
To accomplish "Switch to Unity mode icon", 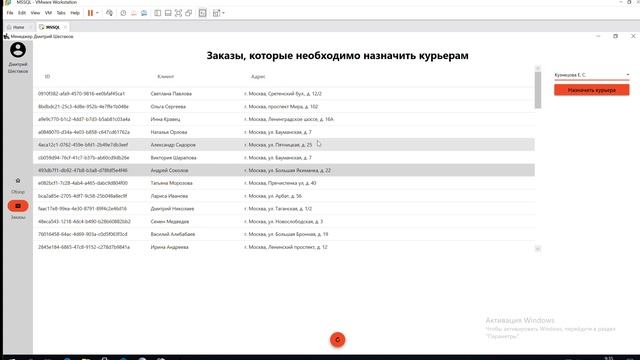I will 189,13.
